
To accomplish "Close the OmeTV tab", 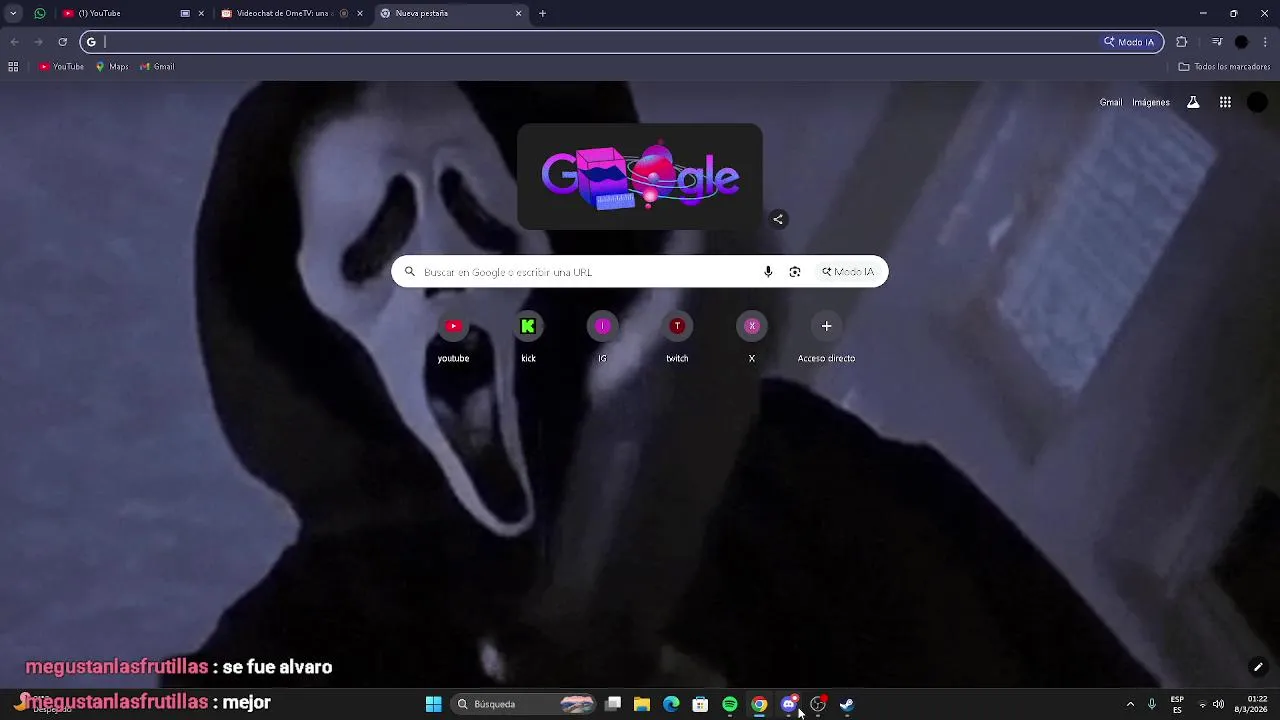I will 360,13.
